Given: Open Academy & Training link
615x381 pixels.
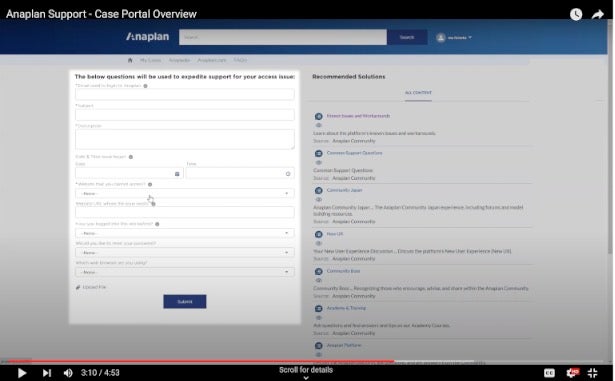Looking at the screenshot, I should 346,308.
